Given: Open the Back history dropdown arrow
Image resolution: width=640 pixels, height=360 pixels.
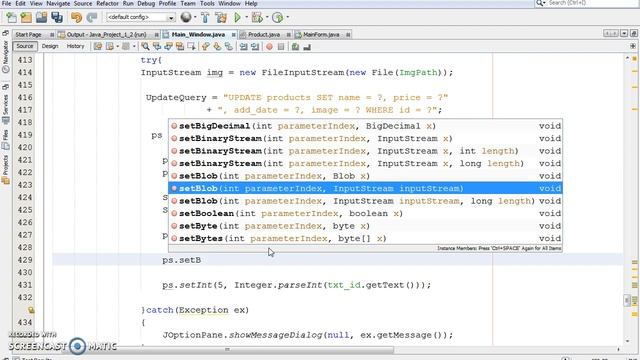Looking at the screenshot, I should [x=118, y=47].
